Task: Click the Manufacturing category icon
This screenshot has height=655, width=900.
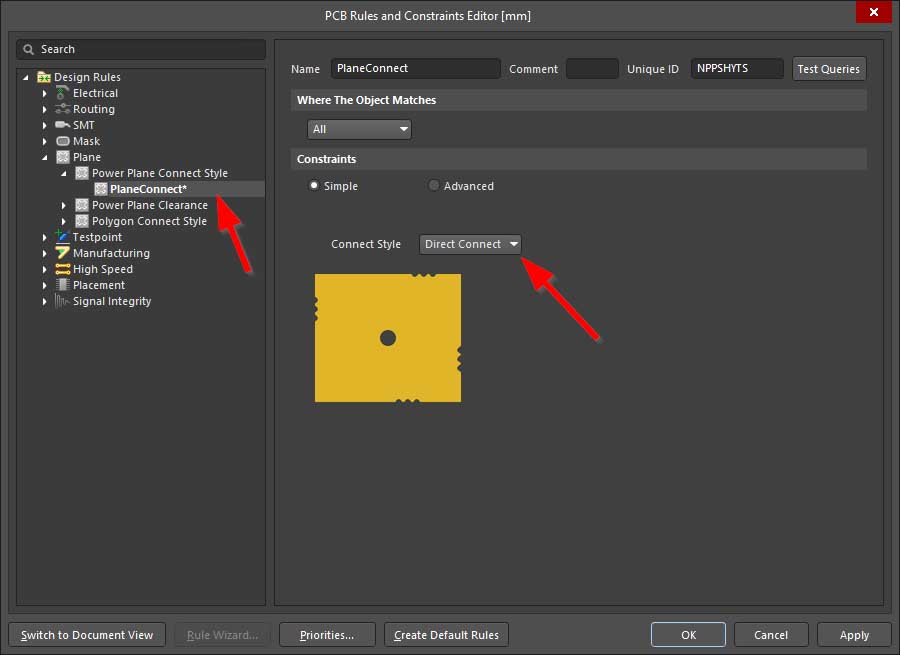Action: pyautogui.click(x=62, y=253)
